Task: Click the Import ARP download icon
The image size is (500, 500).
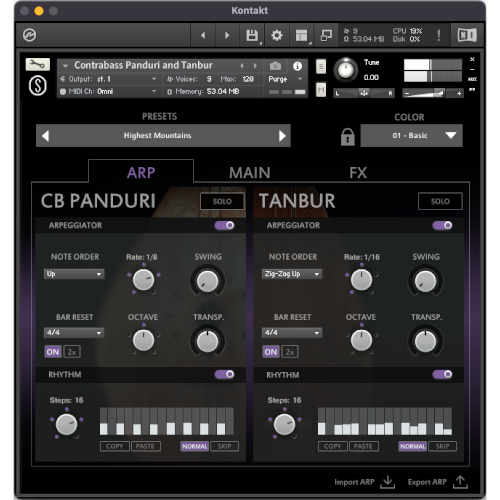Action: 387,482
